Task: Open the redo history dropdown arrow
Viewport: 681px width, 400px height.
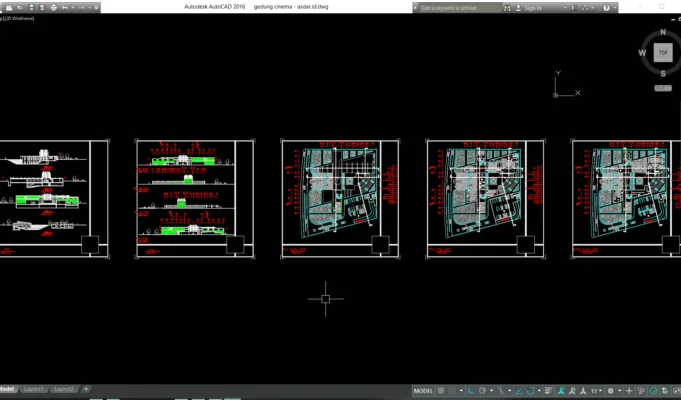Action: [90, 7]
